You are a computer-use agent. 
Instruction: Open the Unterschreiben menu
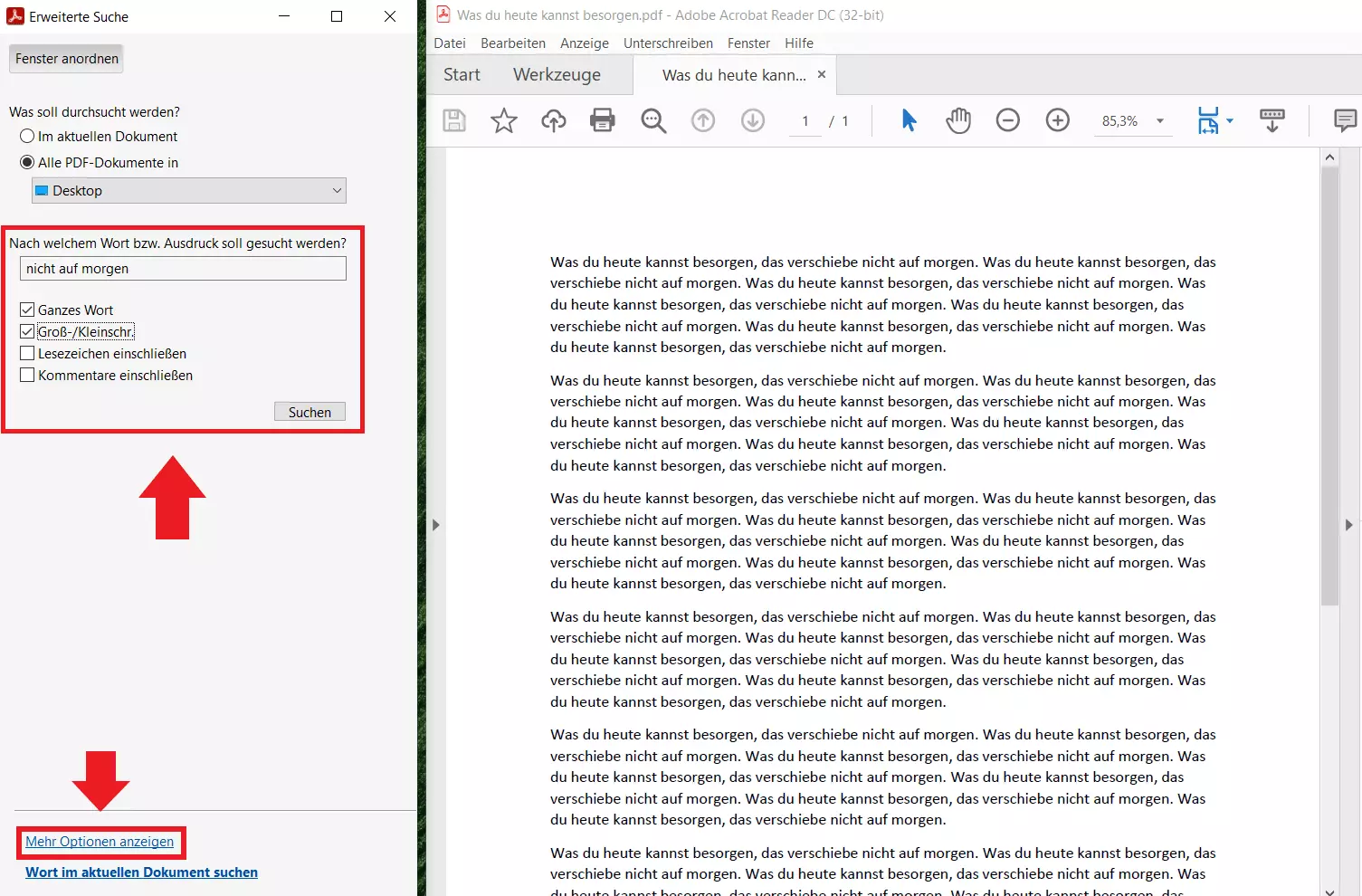tap(668, 43)
